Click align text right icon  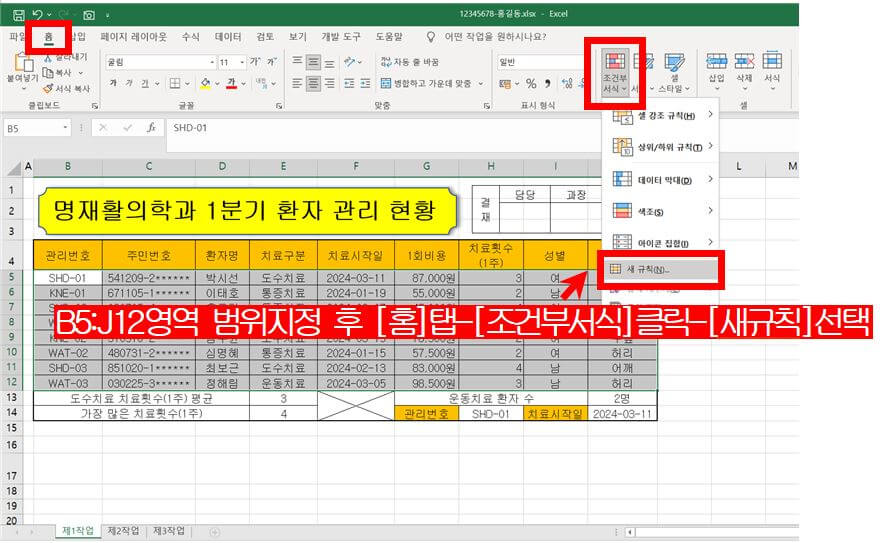[x=329, y=84]
